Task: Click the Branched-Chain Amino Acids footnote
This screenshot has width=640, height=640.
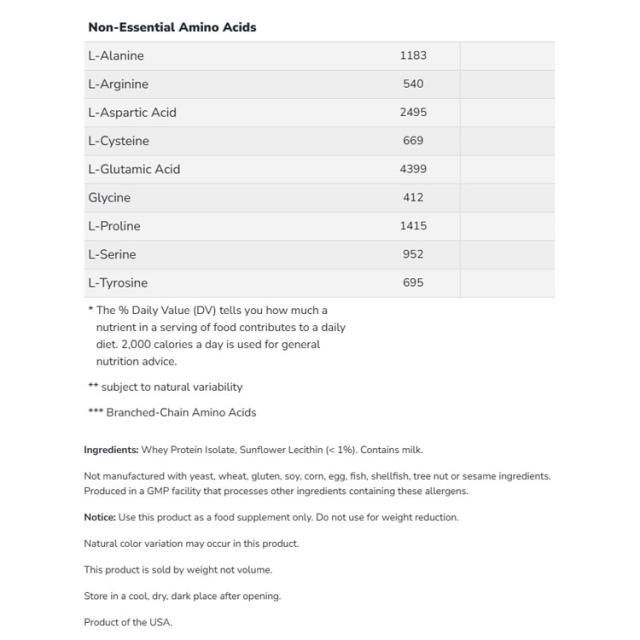Action: point(172,412)
